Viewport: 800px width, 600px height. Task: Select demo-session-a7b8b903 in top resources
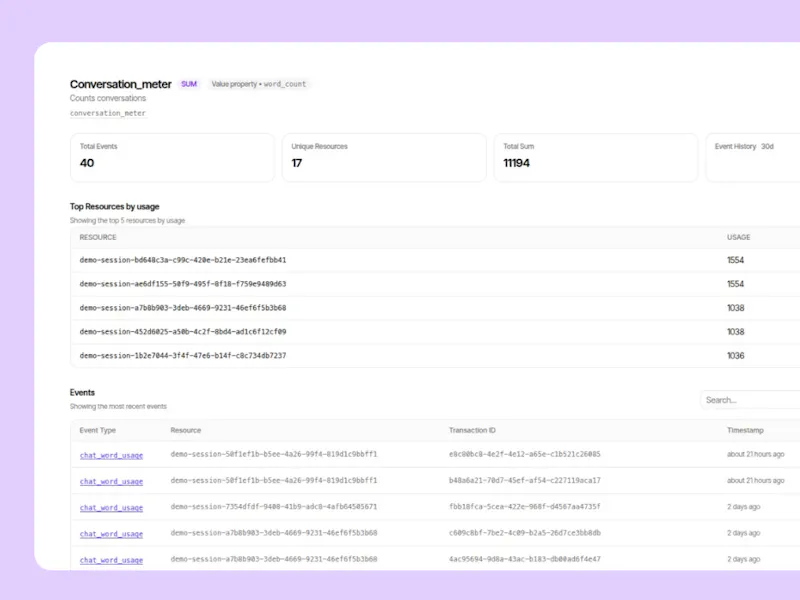tap(435, 308)
